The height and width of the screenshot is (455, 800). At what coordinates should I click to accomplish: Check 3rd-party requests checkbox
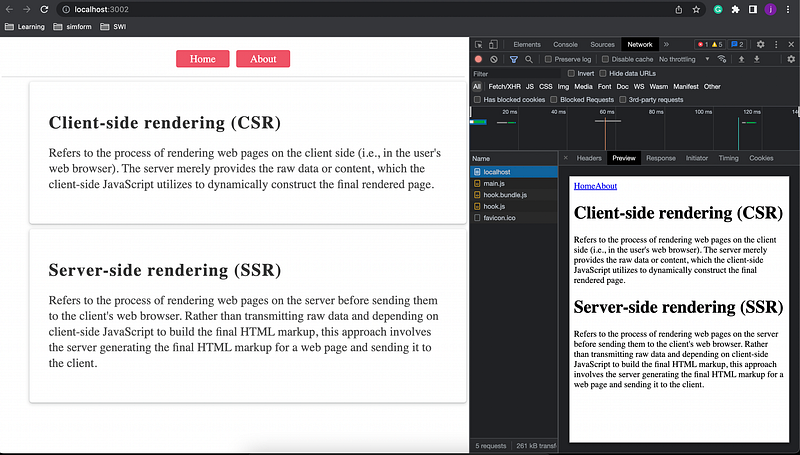622,99
